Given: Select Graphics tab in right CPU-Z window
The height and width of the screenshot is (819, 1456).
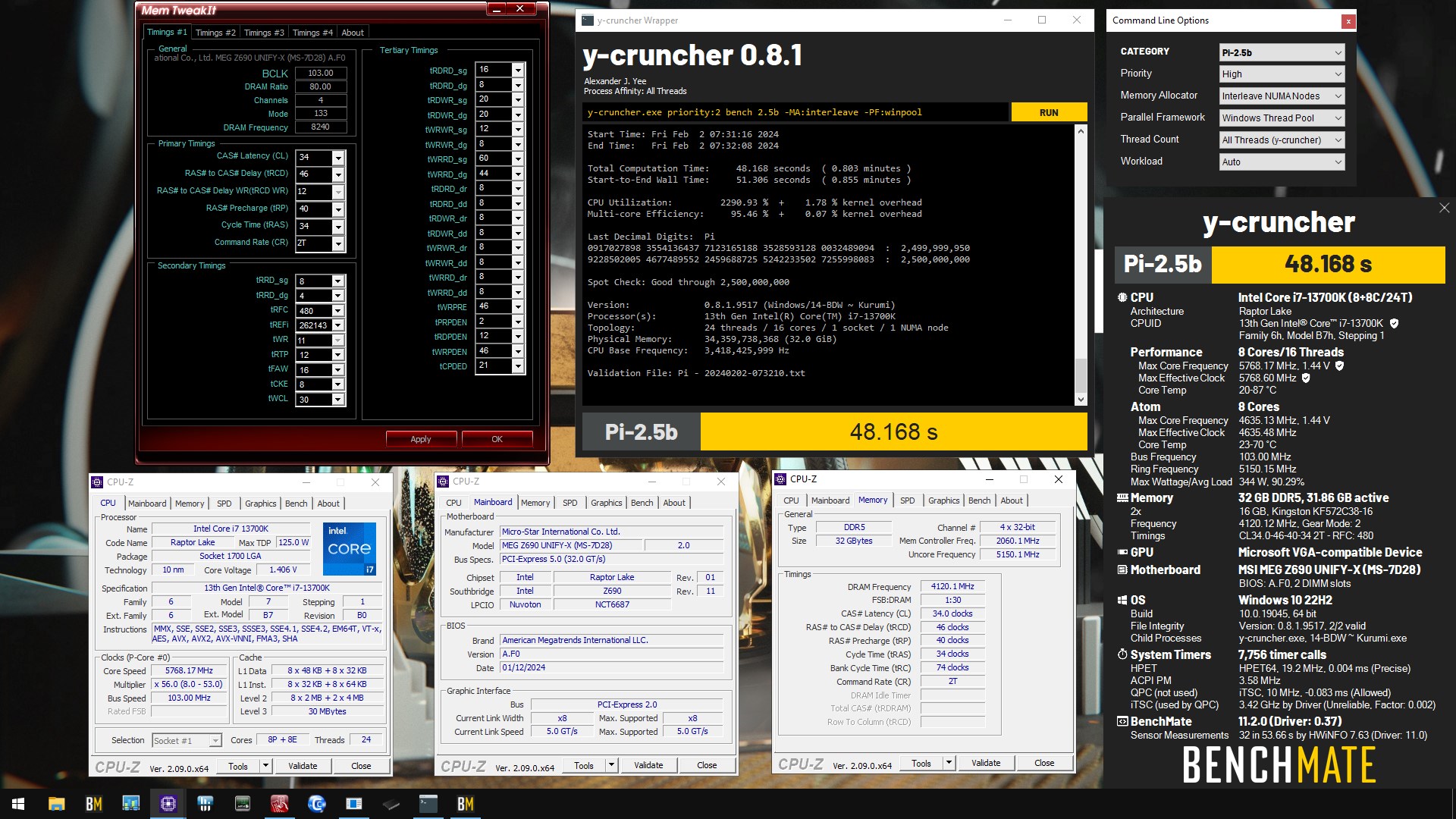Looking at the screenshot, I should (x=944, y=500).
